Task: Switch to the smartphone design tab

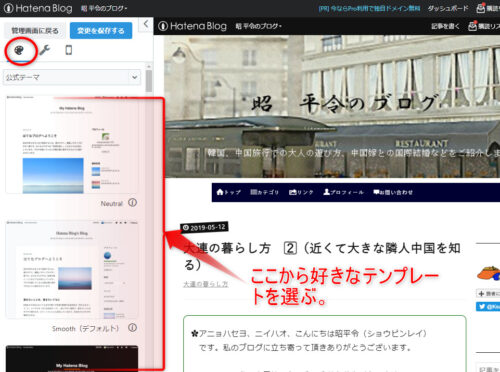Action: (x=68, y=50)
